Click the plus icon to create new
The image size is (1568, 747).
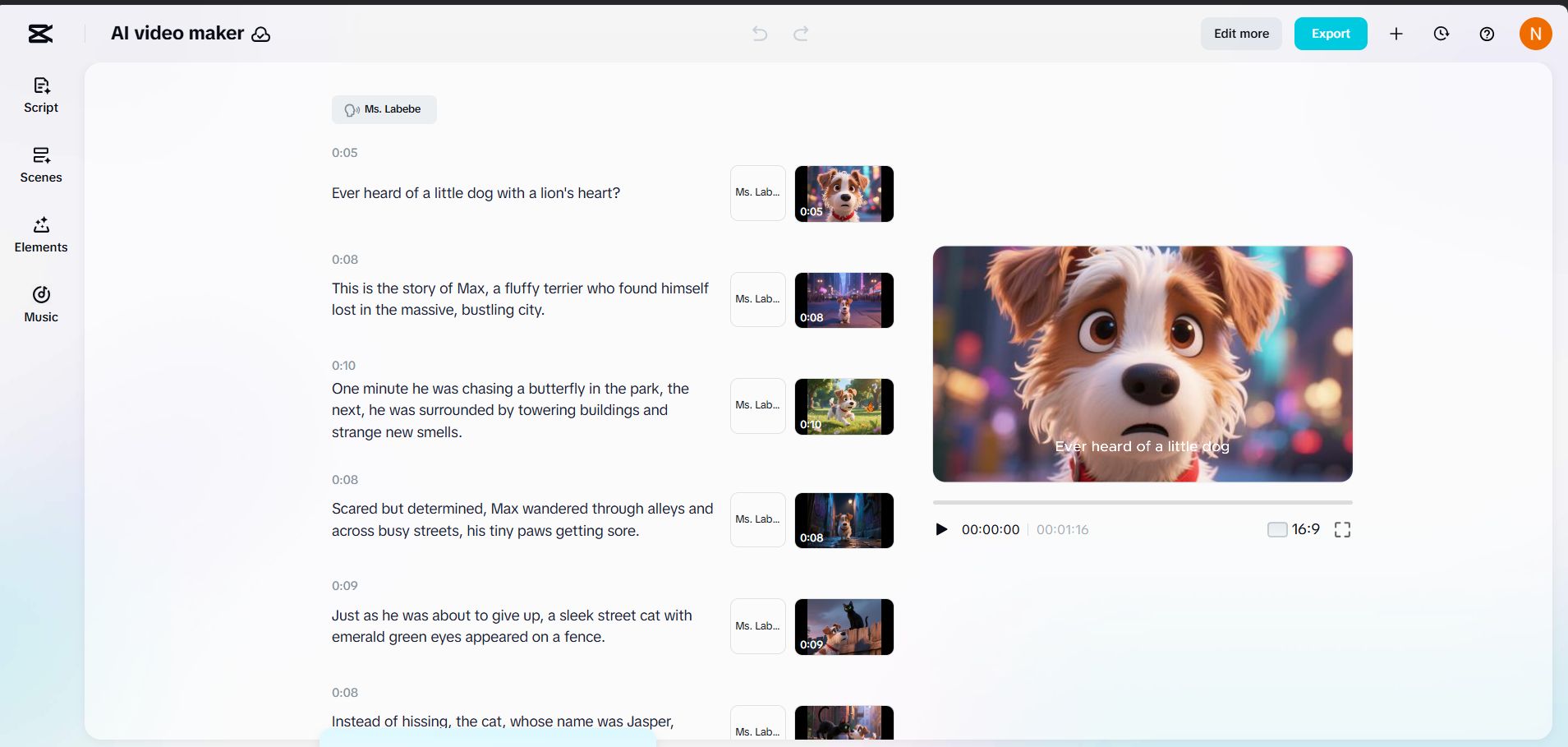[1396, 34]
